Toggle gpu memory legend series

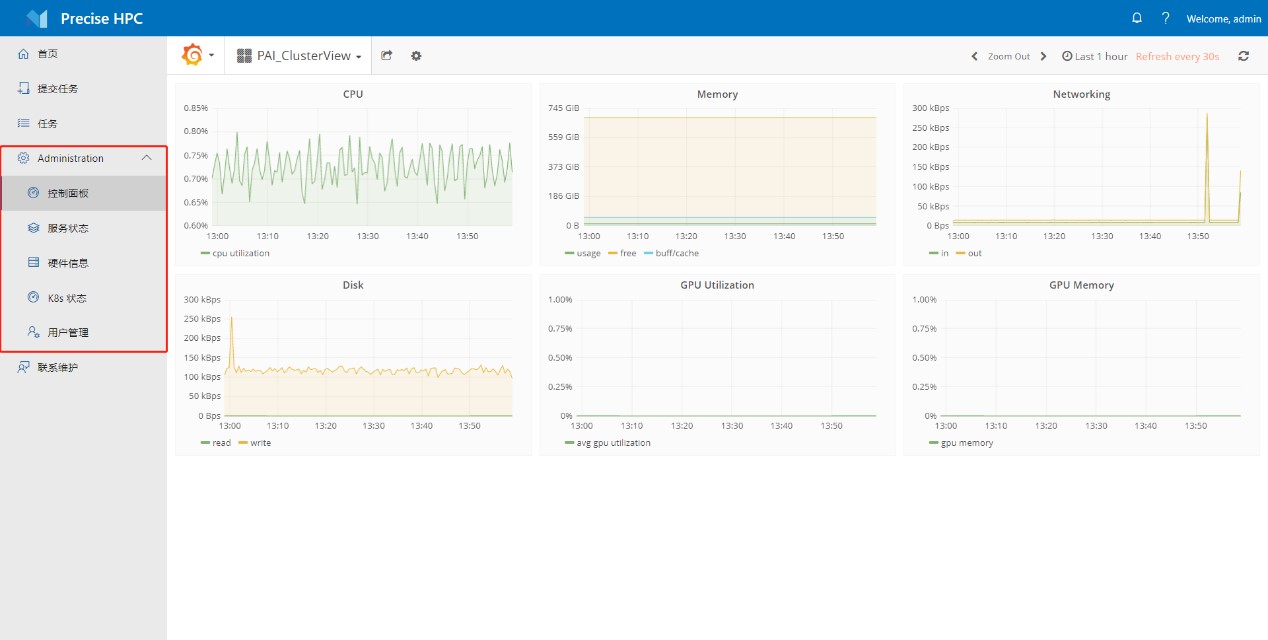(961, 443)
